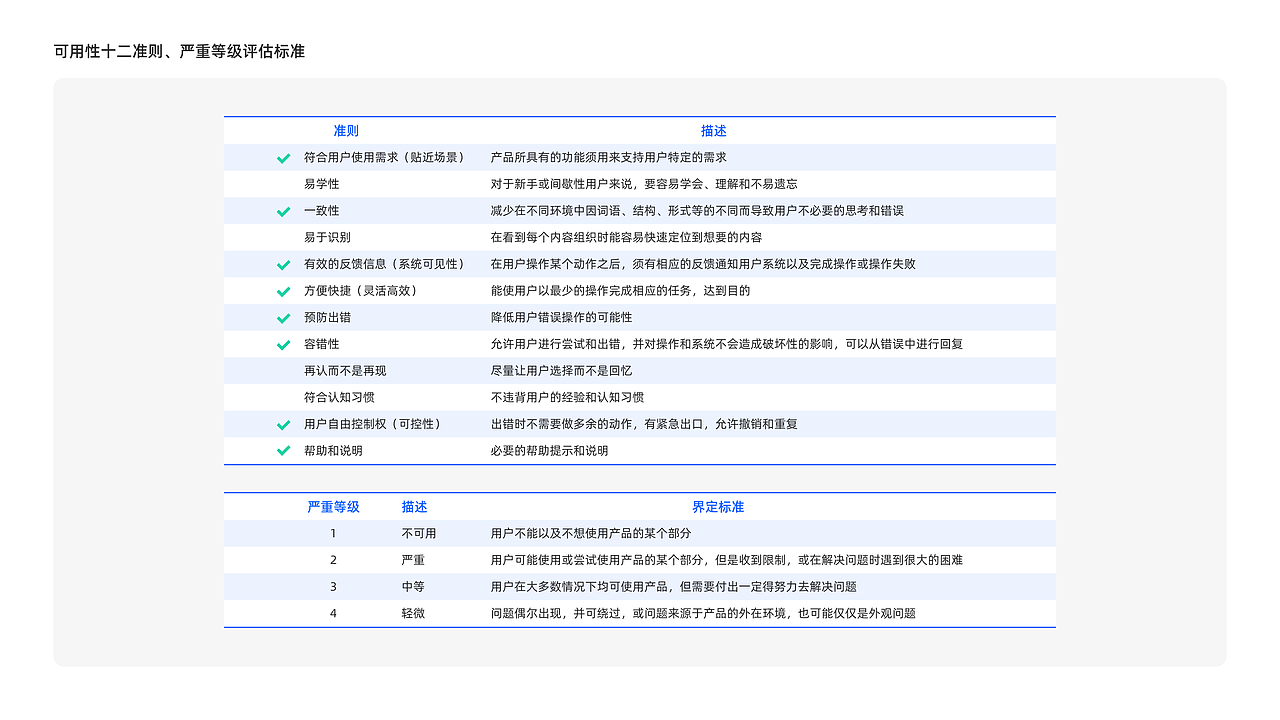
Task: Select severity level 4 cell
Action: pyautogui.click(x=333, y=613)
